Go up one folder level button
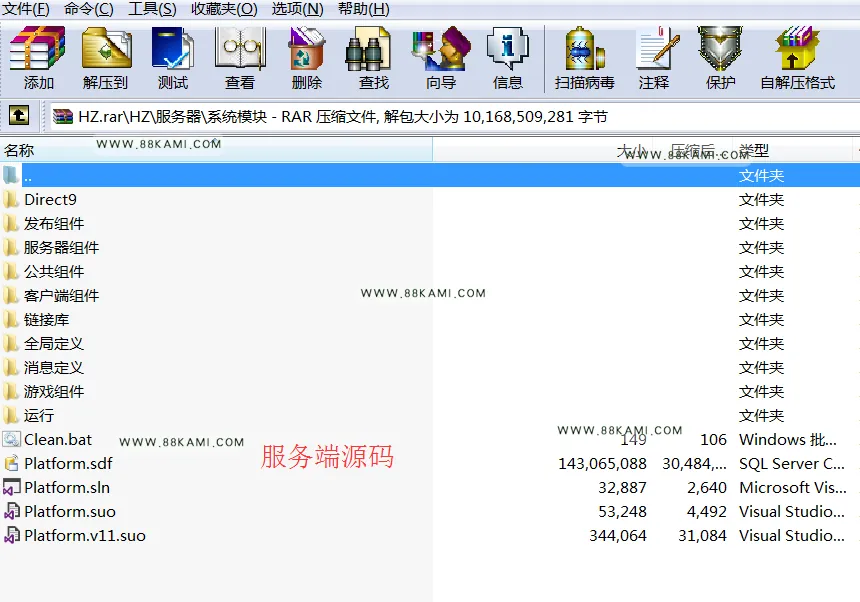Viewport: 860px width, 602px height. point(19,116)
